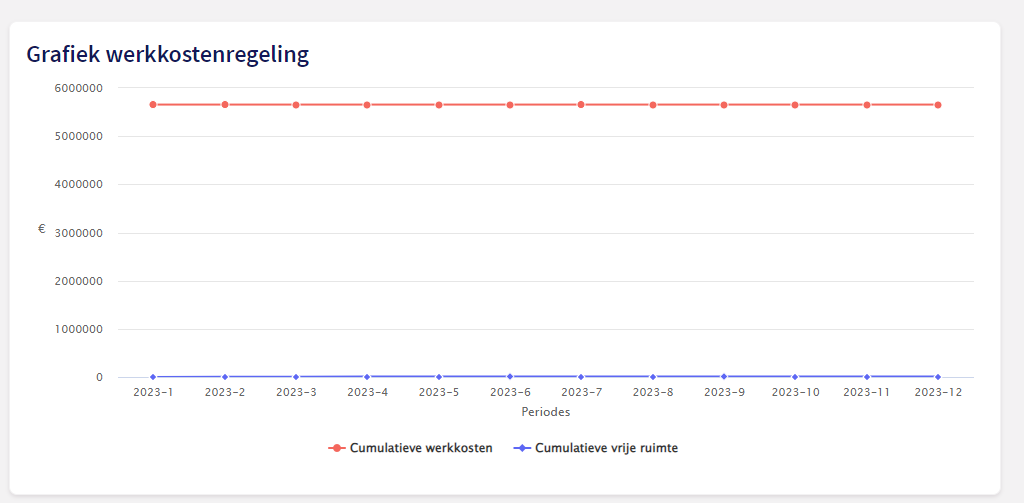Select the blue vrije ruimte point at 2023-5
The image size is (1024, 503).
439,377
